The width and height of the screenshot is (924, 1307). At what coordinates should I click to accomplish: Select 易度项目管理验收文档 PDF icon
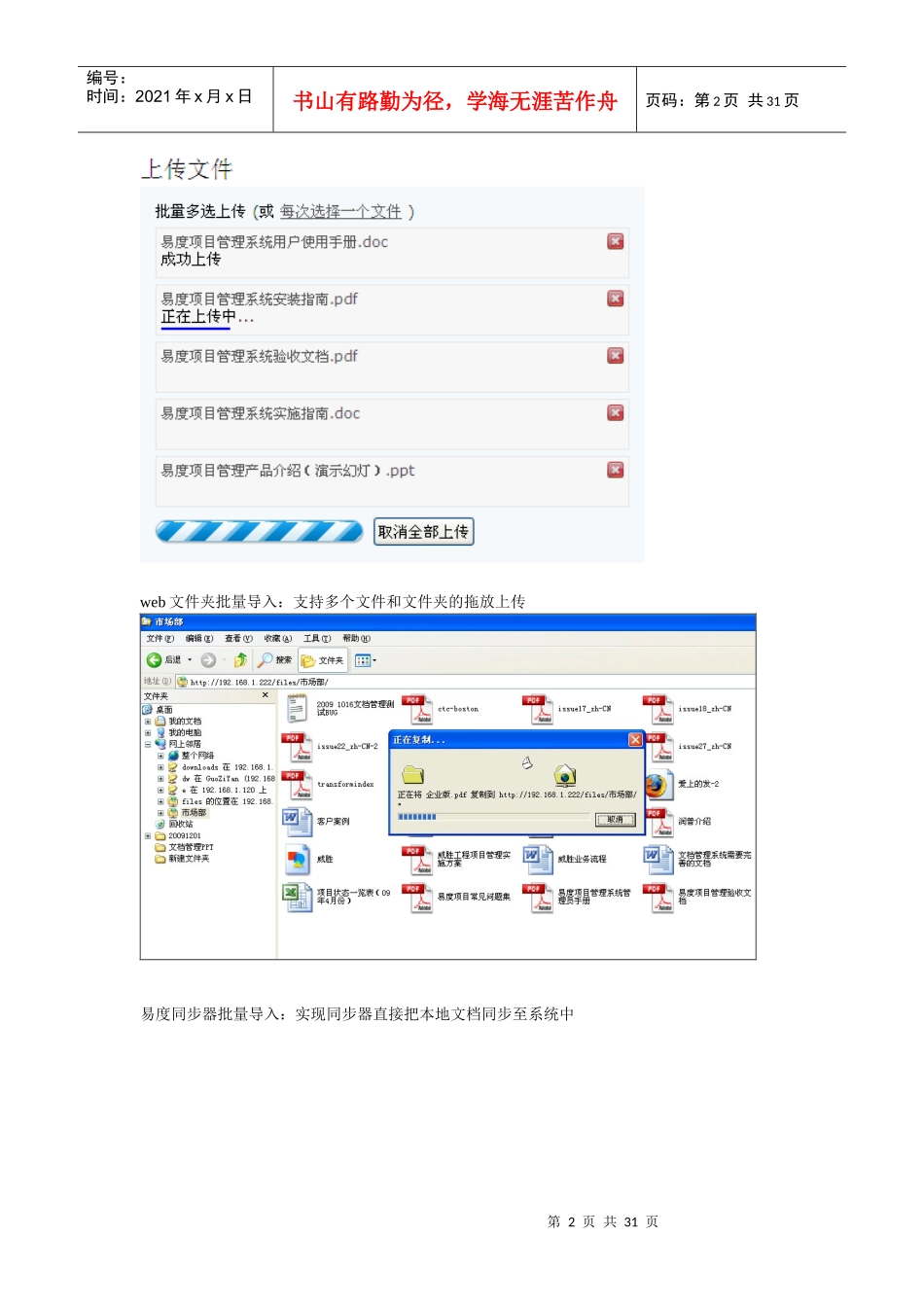tap(657, 898)
